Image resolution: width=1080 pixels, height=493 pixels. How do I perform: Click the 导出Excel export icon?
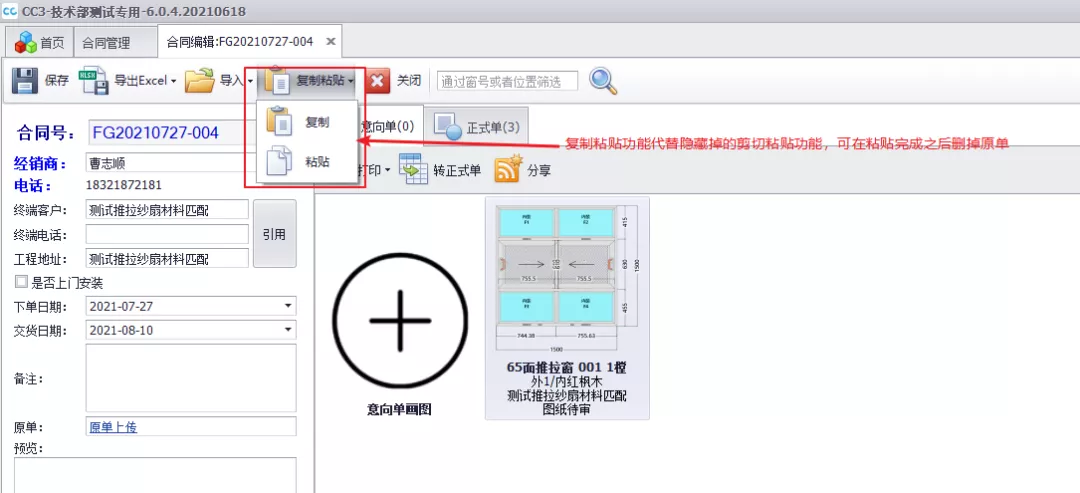pyautogui.click(x=94, y=81)
